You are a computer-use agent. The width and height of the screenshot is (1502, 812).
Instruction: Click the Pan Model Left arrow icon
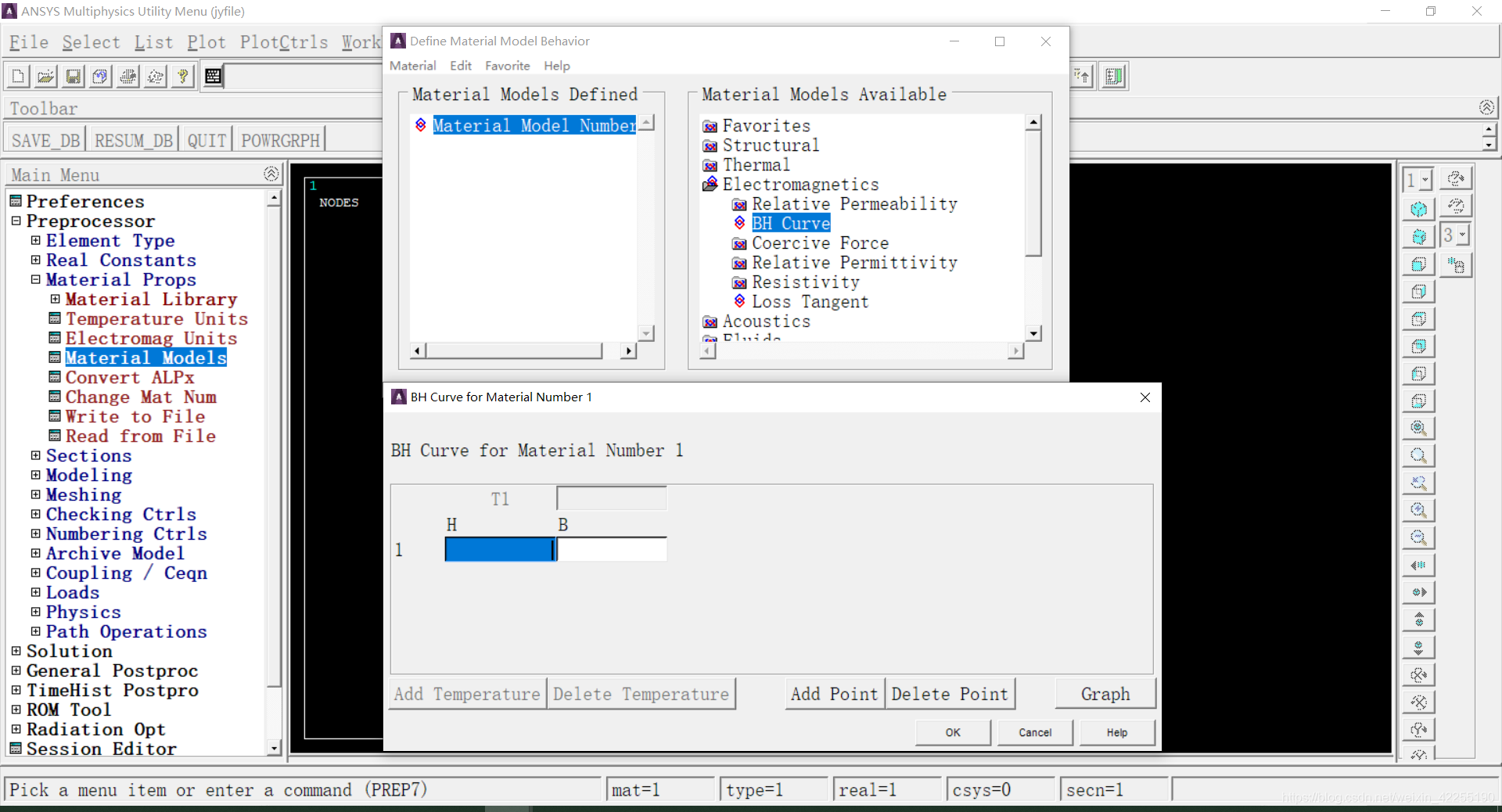point(1418,566)
